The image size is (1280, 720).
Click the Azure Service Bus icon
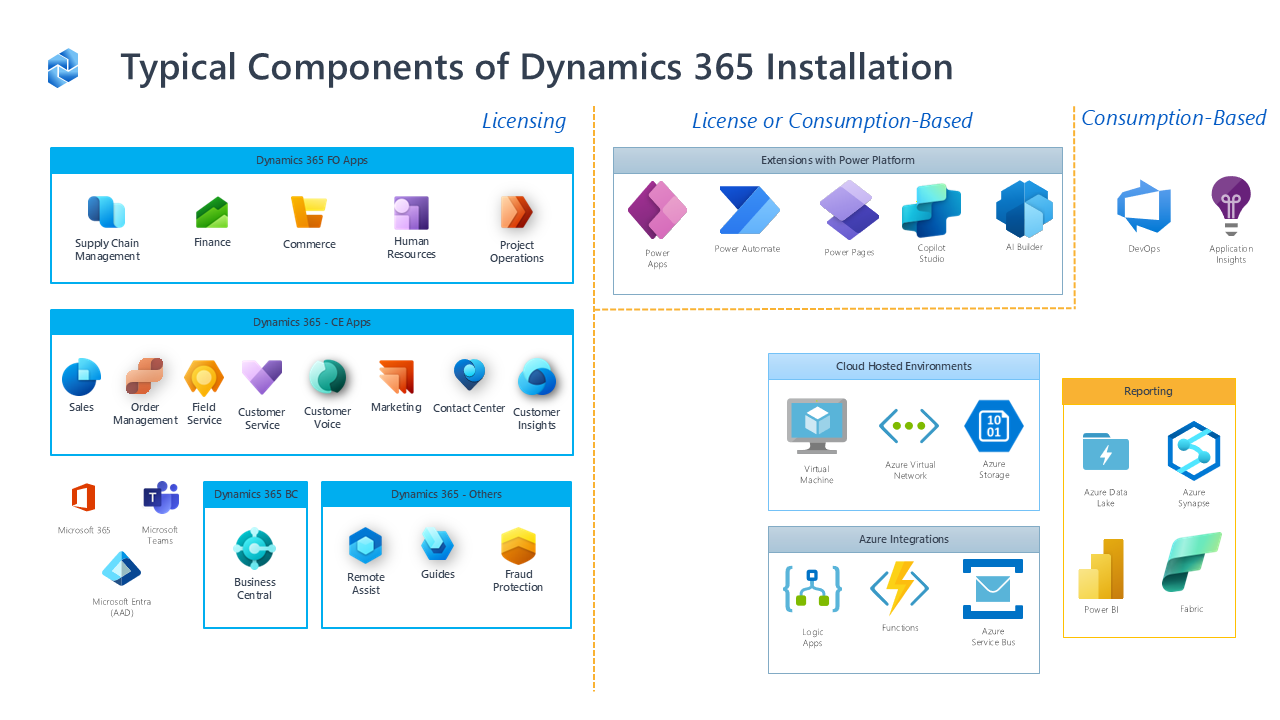(x=993, y=589)
